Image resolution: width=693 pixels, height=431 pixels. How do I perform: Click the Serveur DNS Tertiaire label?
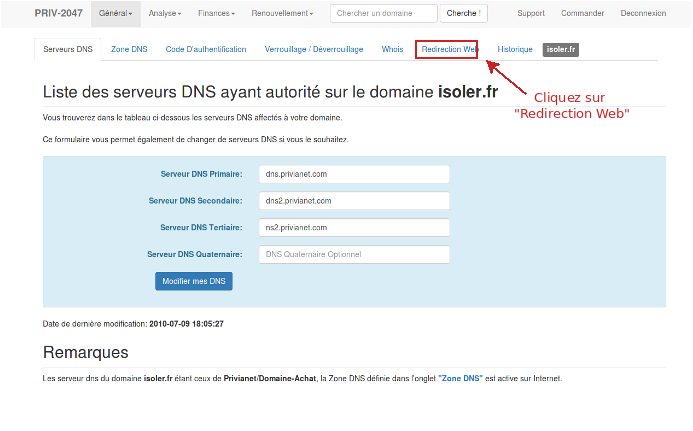(x=201, y=228)
